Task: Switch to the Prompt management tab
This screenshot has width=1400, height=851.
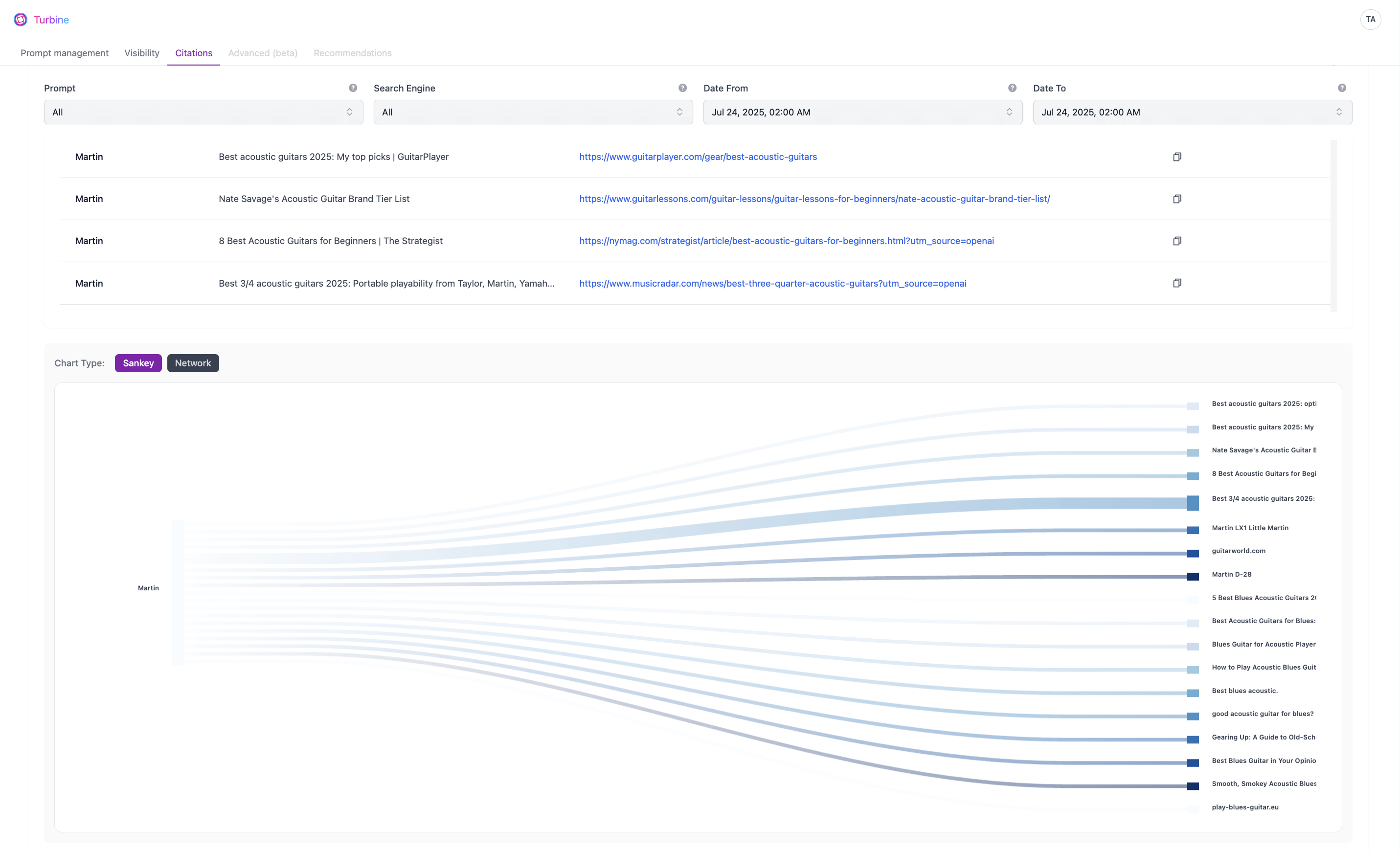Action: coord(64,53)
